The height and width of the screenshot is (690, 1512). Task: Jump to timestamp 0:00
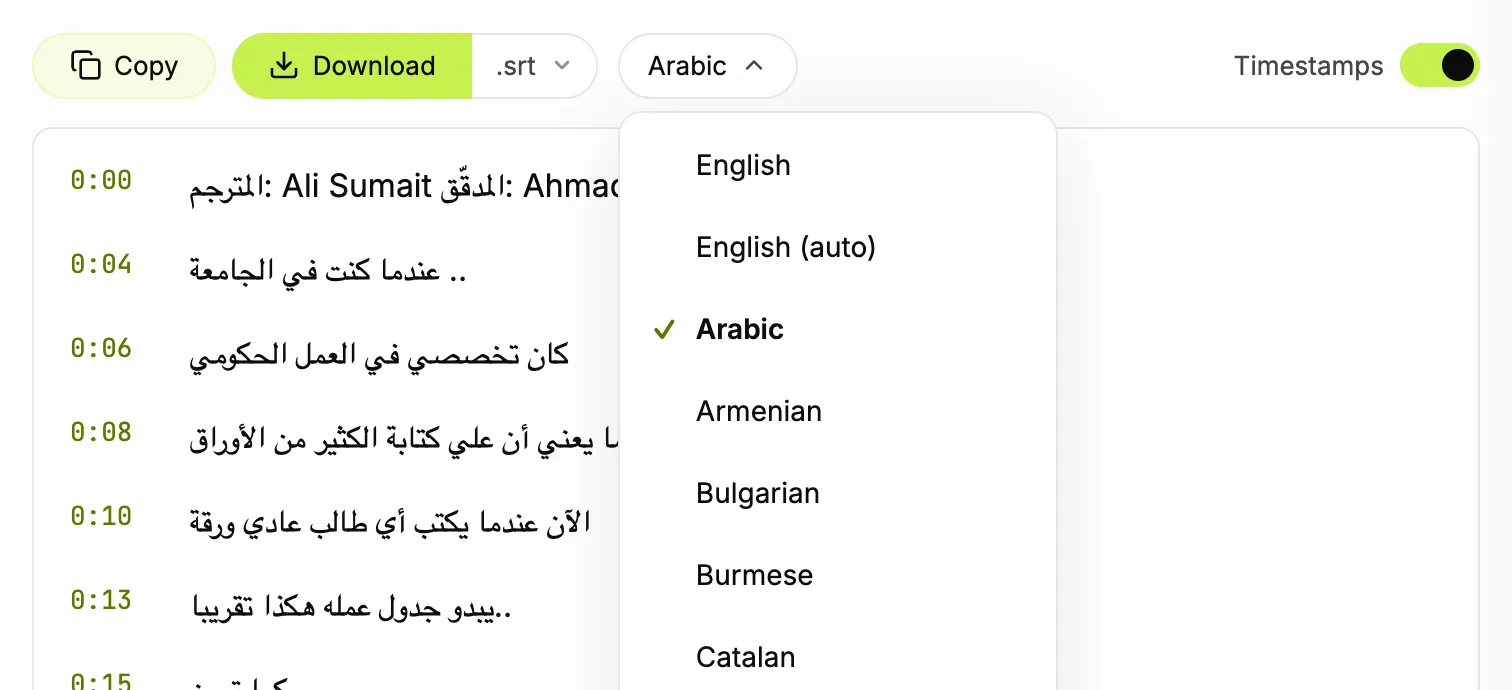pyautogui.click(x=101, y=181)
